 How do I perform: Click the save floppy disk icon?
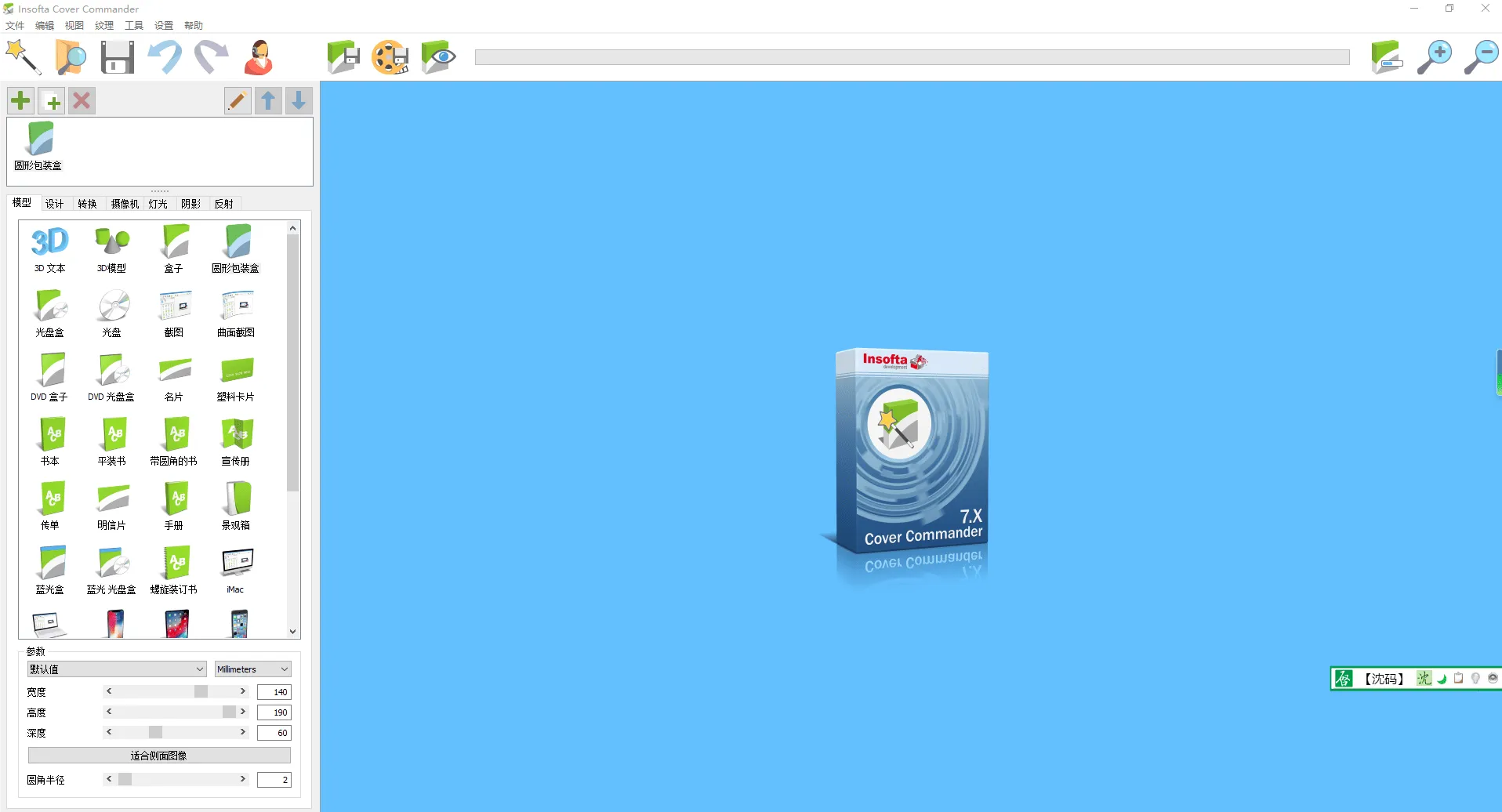[118, 57]
